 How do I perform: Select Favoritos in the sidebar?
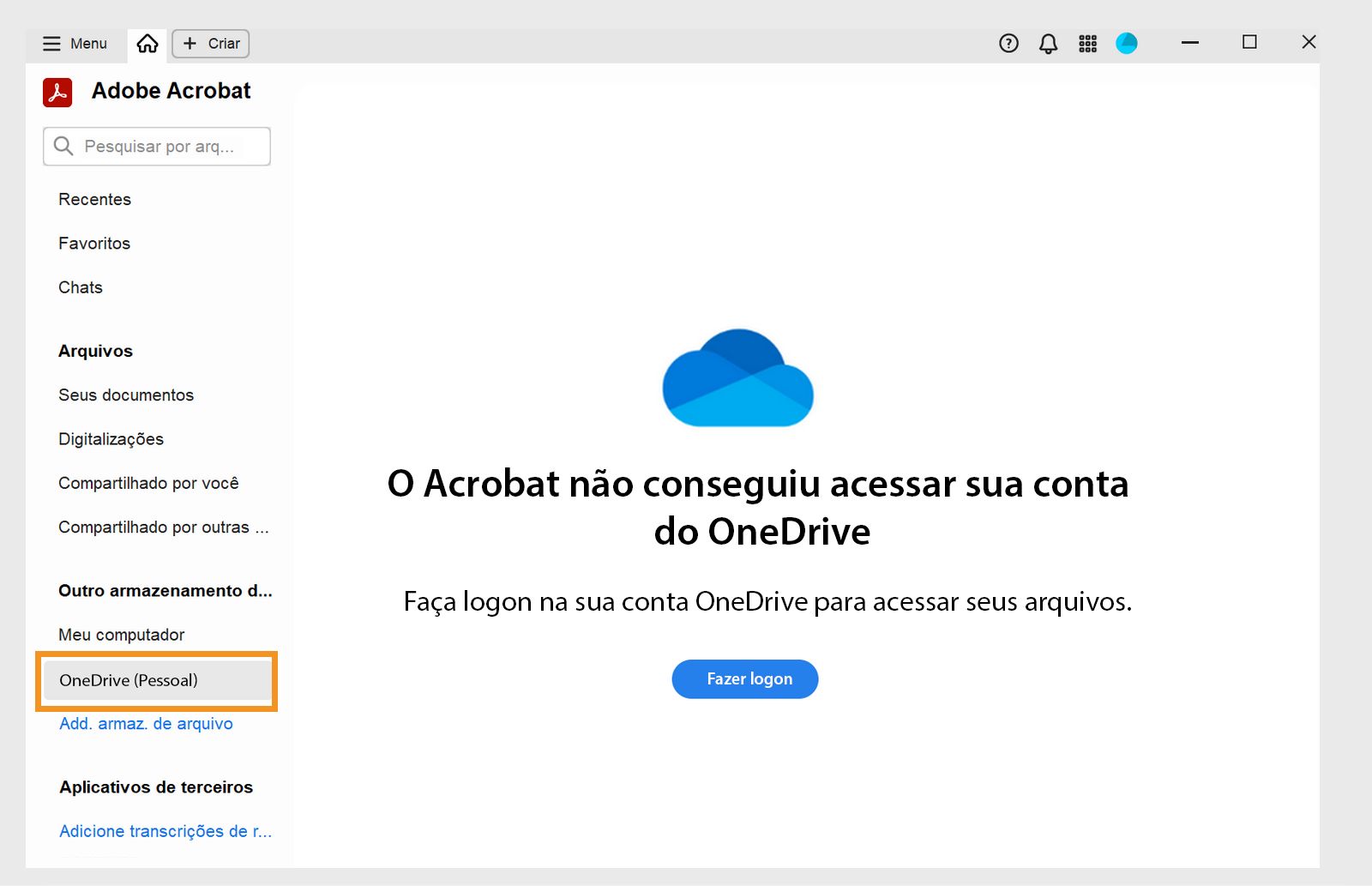[x=94, y=243]
